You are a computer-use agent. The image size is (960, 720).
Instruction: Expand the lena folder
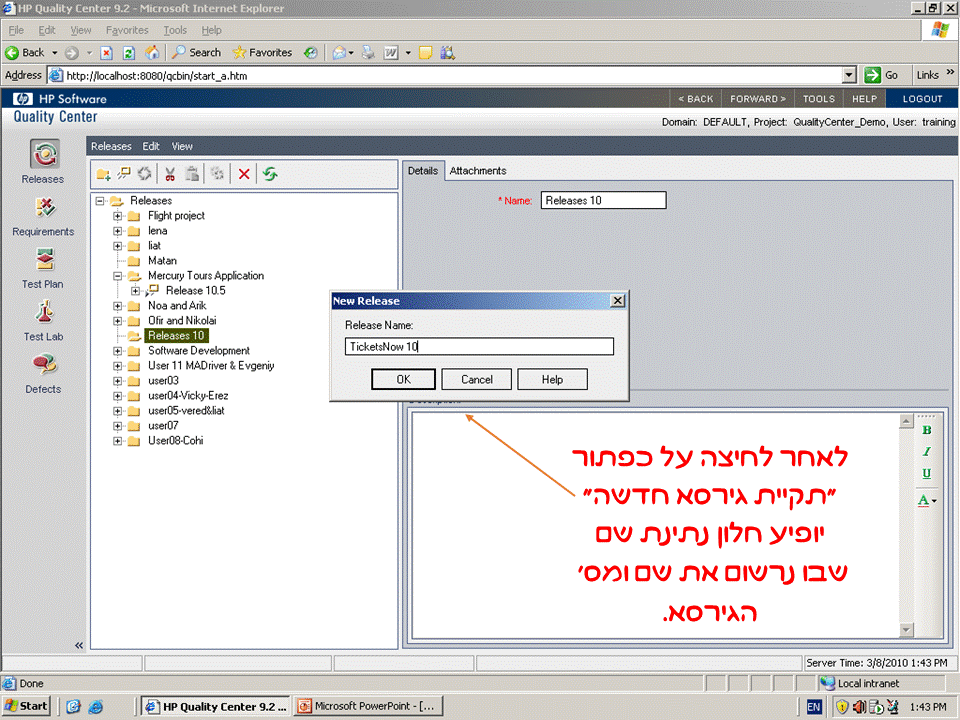click(118, 231)
